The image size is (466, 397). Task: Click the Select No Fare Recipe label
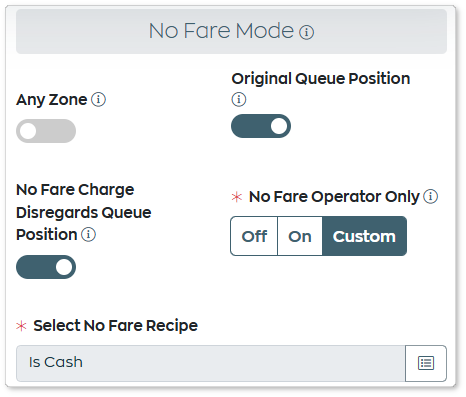coord(115,326)
